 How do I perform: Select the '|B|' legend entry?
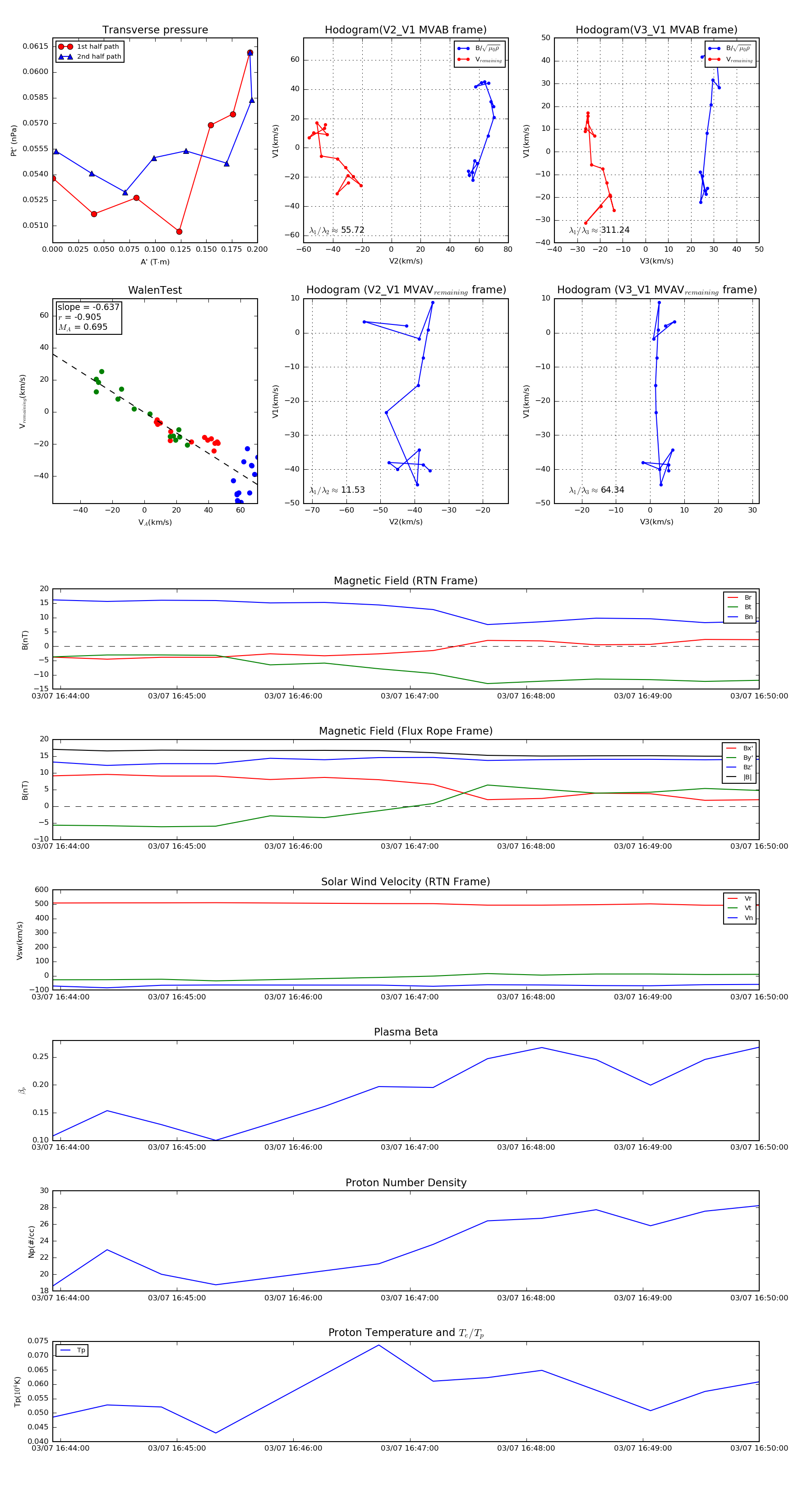(x=739, y=777)
